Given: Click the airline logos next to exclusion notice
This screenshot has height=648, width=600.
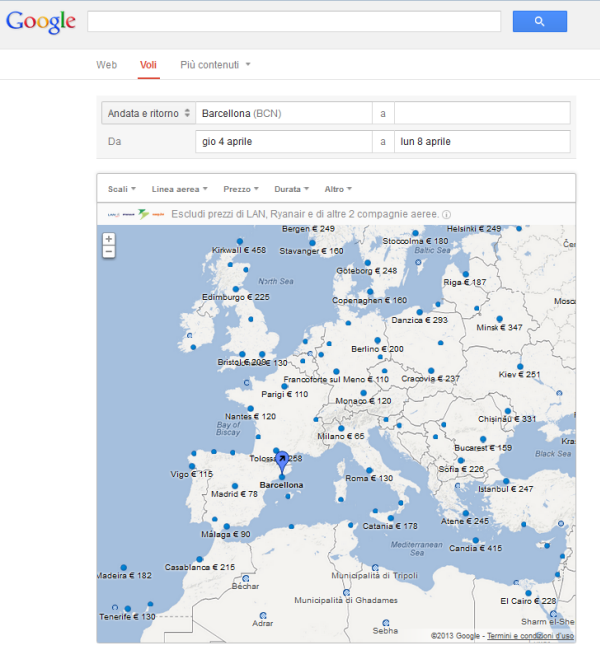Looking at the screenshot, I should (136, 214).
